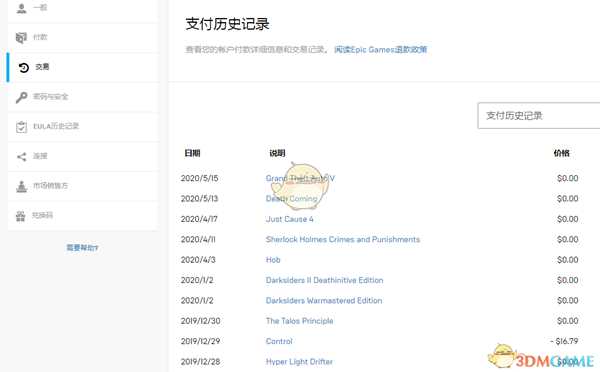
Task: Open the 付款 payment wallet icon
Action: pos(21,37)
